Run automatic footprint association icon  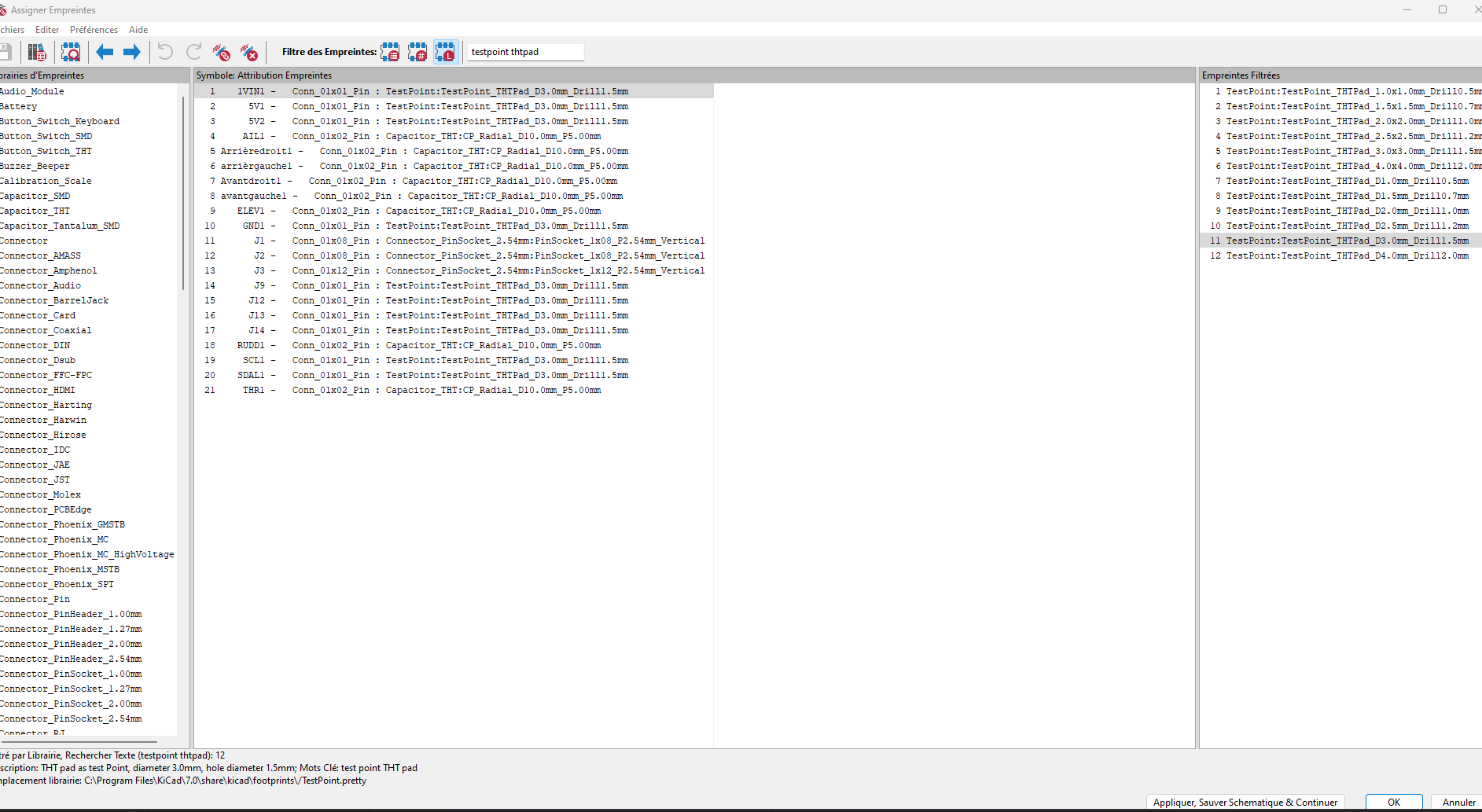tap(222, 53)
